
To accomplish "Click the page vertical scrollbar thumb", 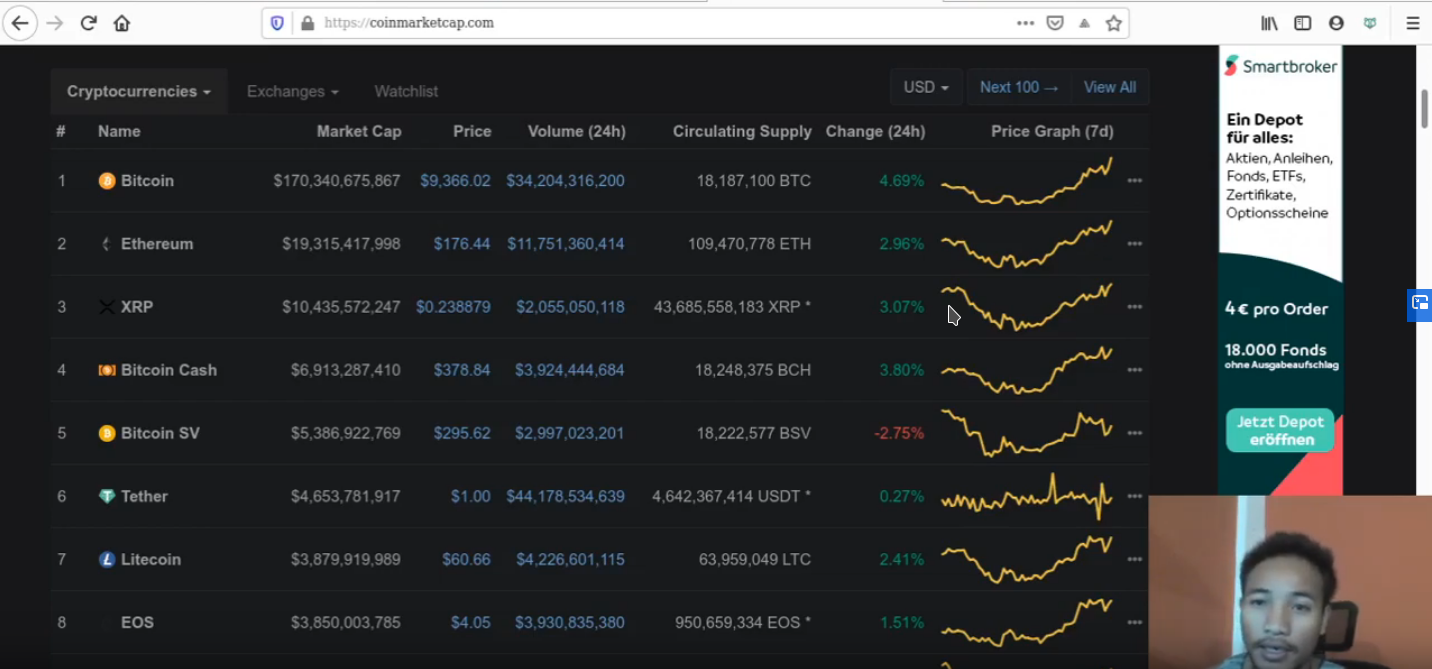I will (1424, 108).
